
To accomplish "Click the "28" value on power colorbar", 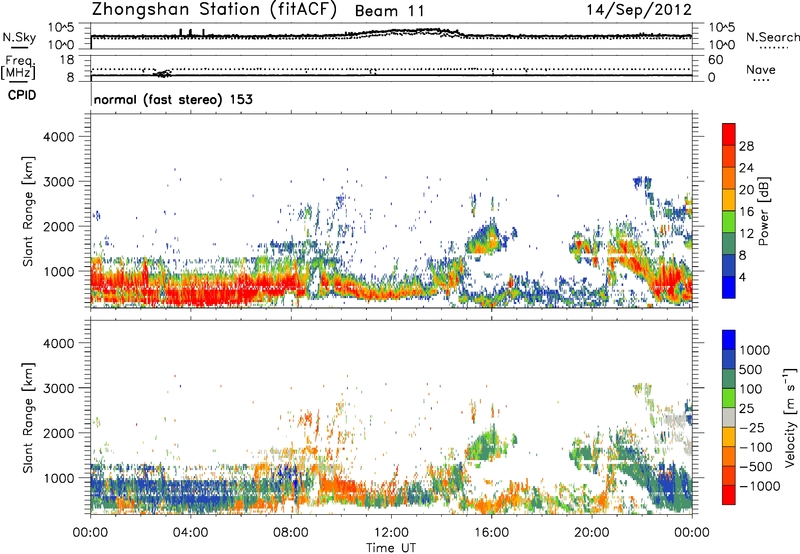I will coord(746,146).
